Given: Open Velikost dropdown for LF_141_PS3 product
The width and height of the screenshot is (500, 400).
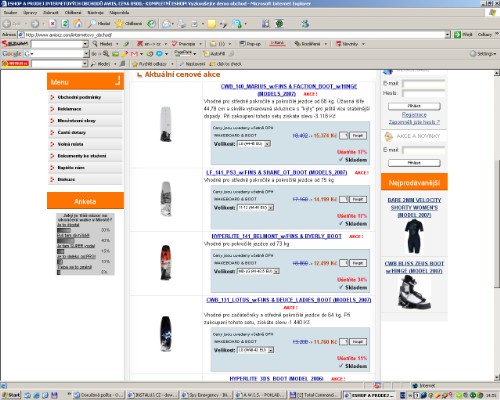Looking at the screenshot, I should [255, 207].
